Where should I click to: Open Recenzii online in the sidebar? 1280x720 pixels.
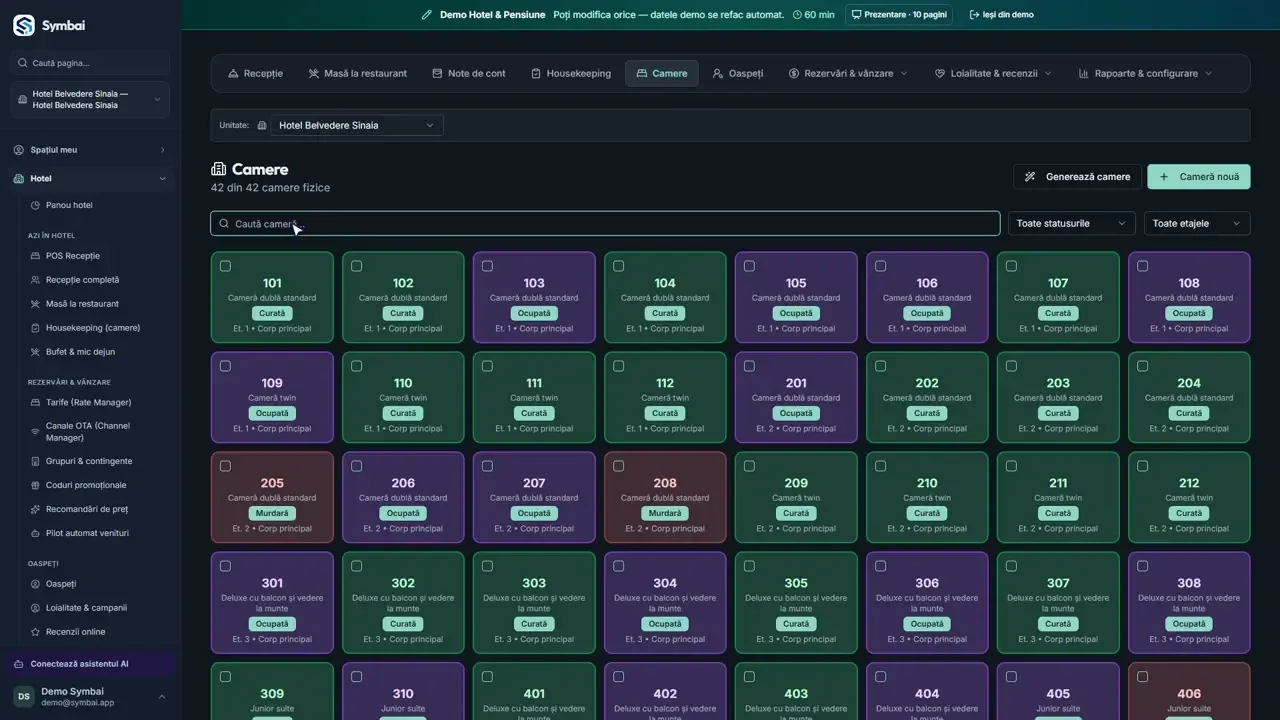coord(75,632)
